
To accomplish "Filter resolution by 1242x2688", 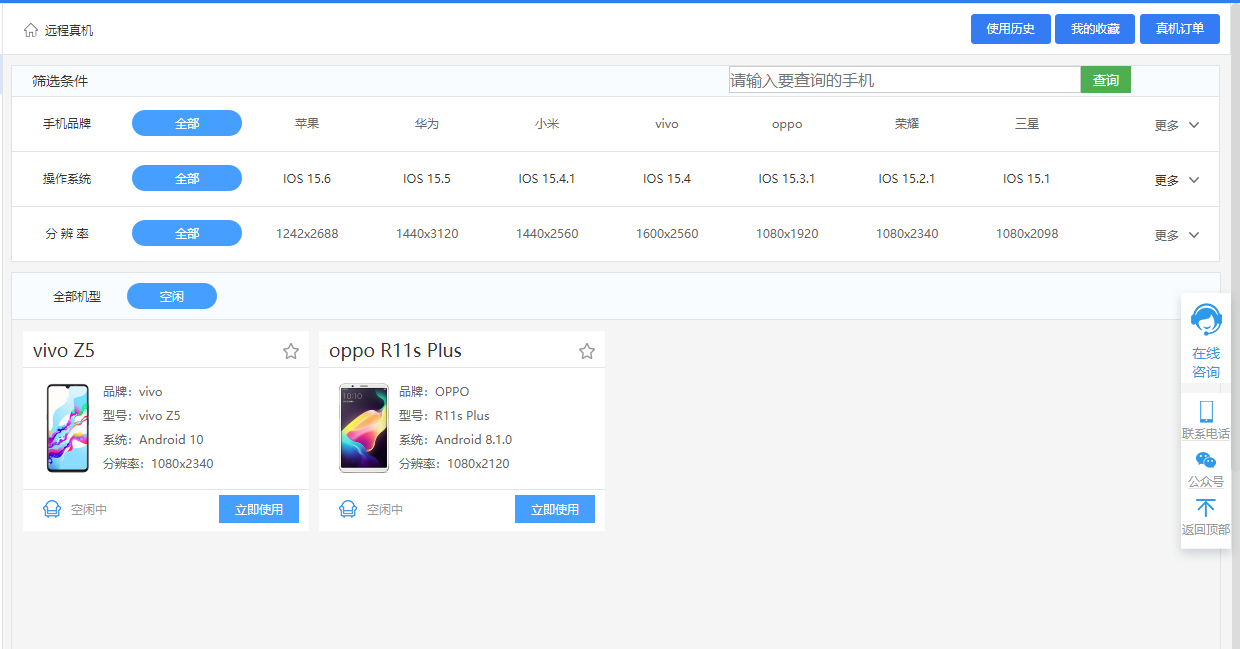I will click(307, 234).
